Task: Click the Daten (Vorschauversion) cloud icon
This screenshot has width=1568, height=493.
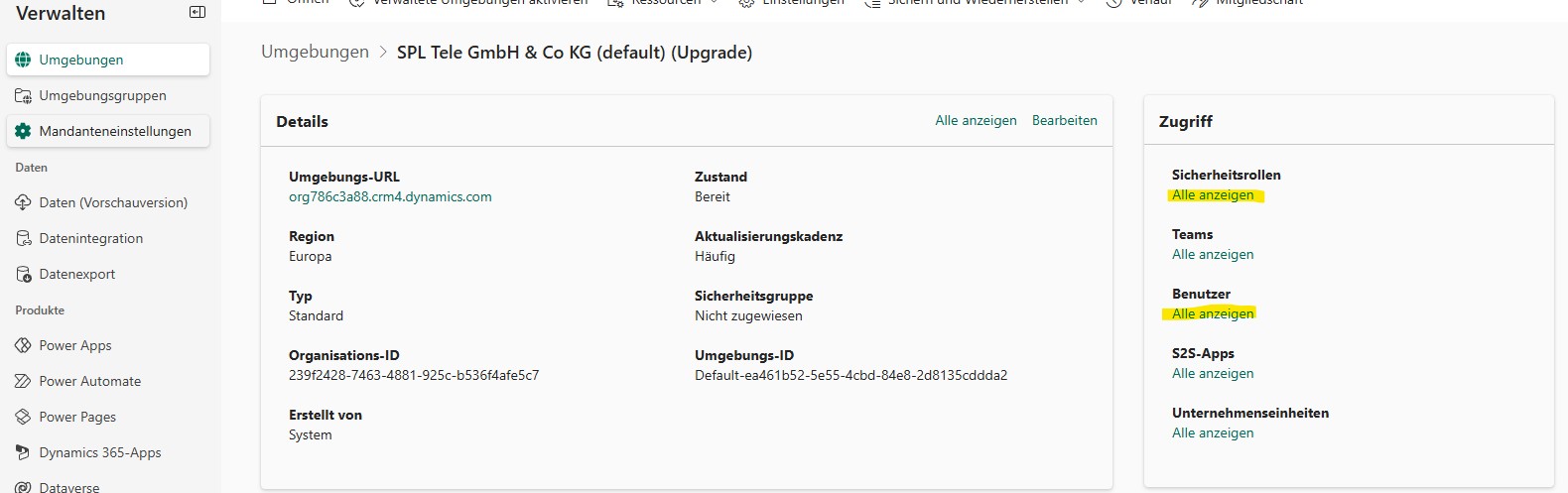Action: pos(23,202)
